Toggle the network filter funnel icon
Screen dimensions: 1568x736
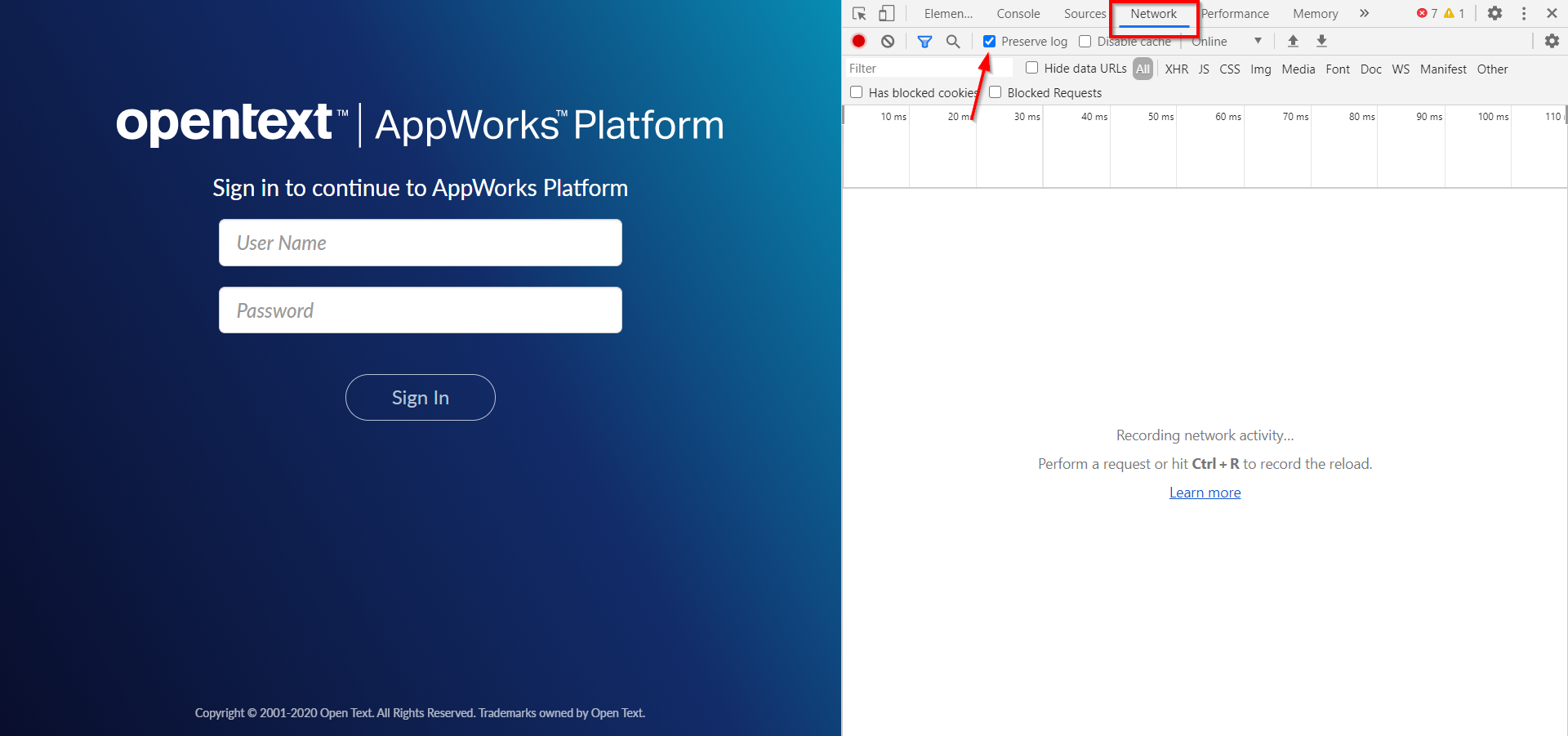click(924, 42)
